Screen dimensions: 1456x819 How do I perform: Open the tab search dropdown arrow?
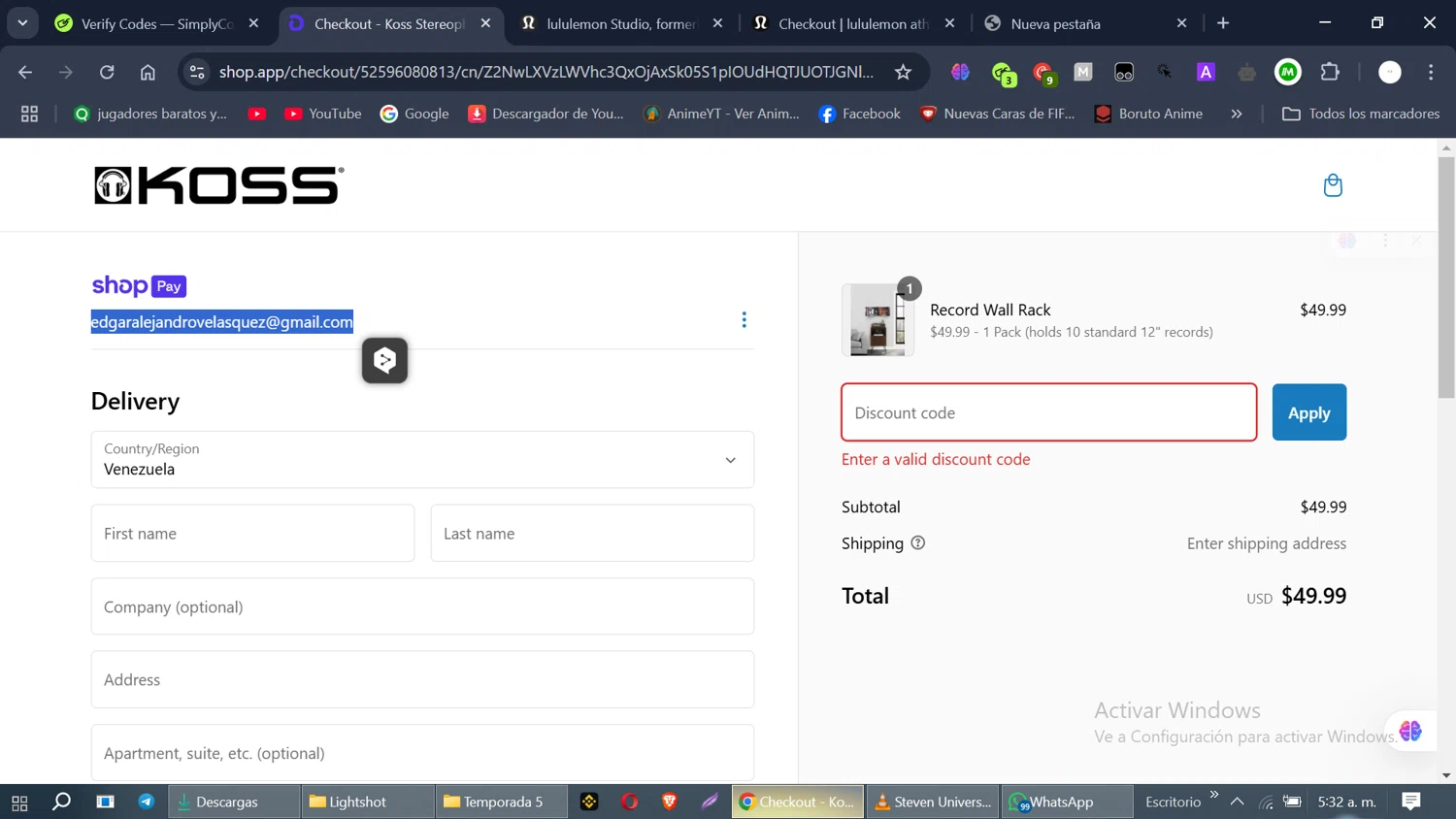(x=22, y=23)
